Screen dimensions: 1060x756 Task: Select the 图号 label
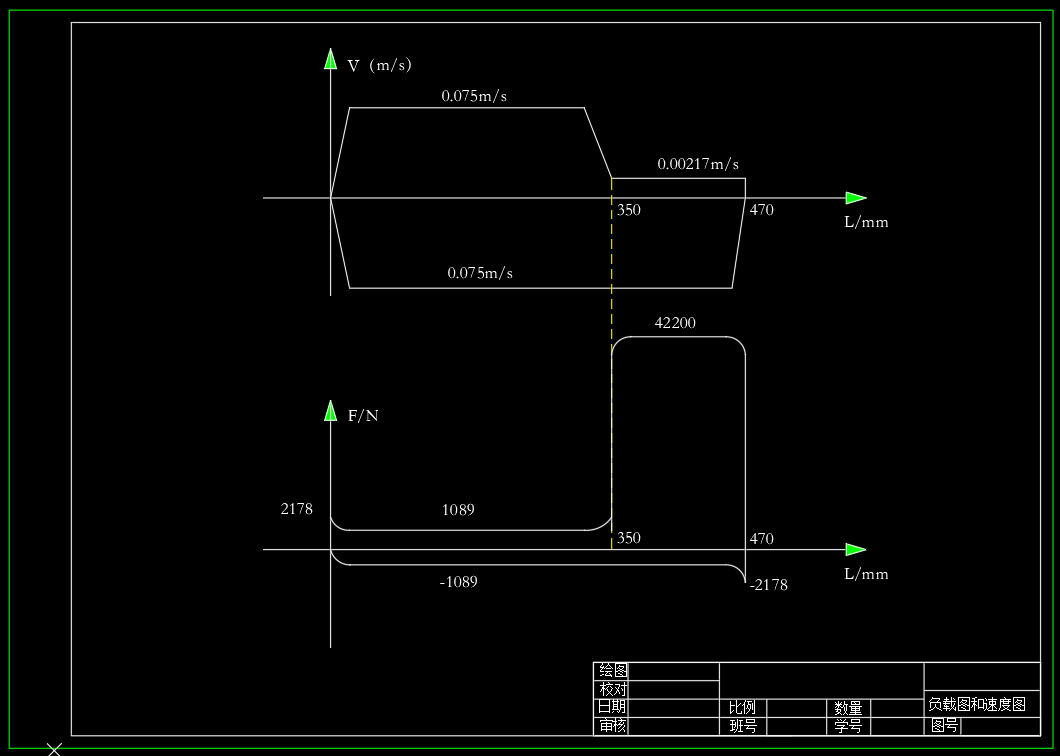tap(944, 726)
